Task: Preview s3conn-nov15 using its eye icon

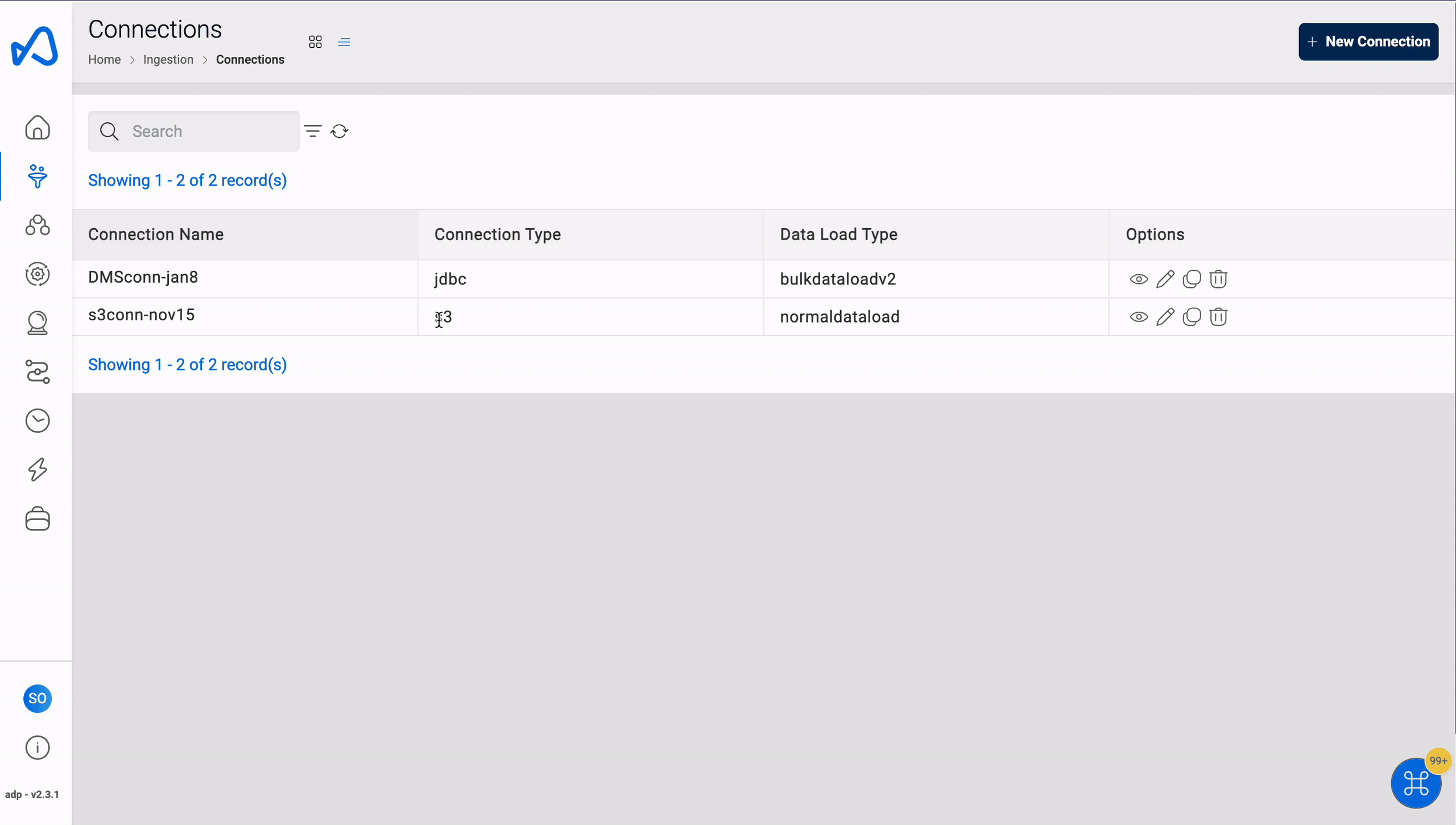Action: click(1139, 317)
